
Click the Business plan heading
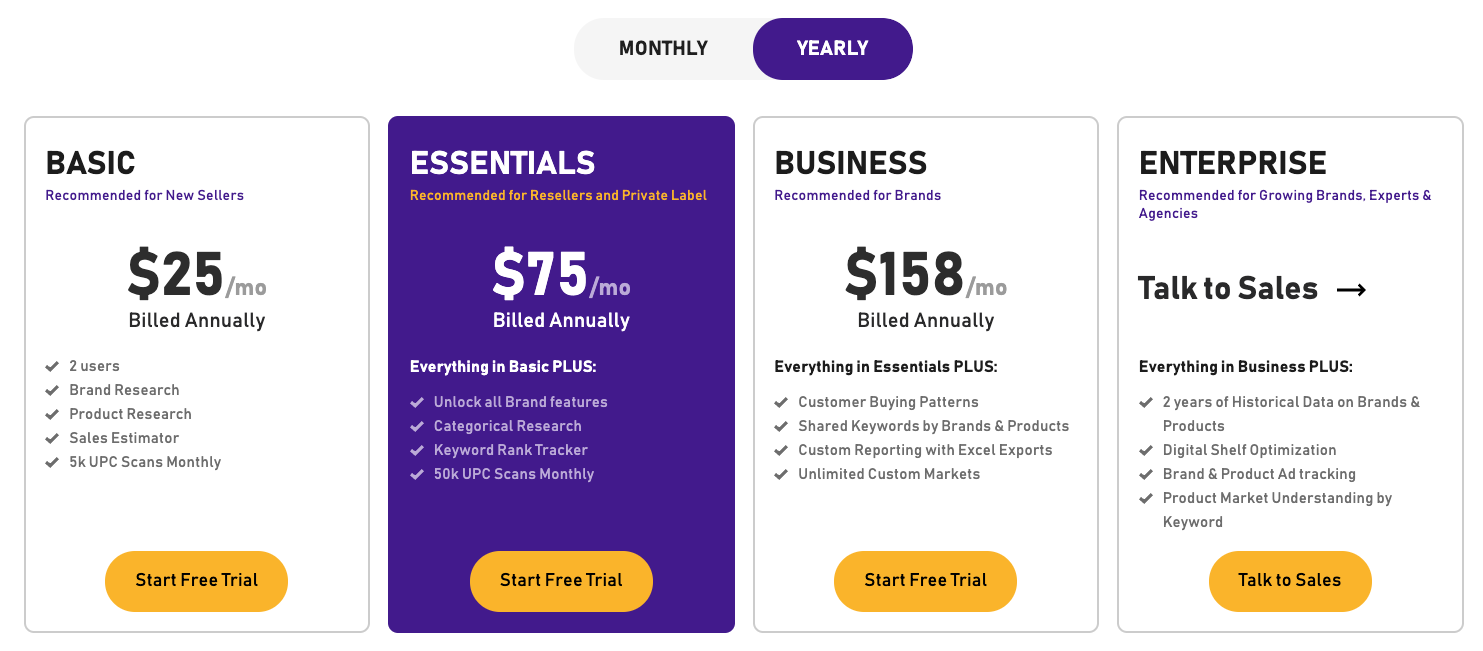[850, 163]
